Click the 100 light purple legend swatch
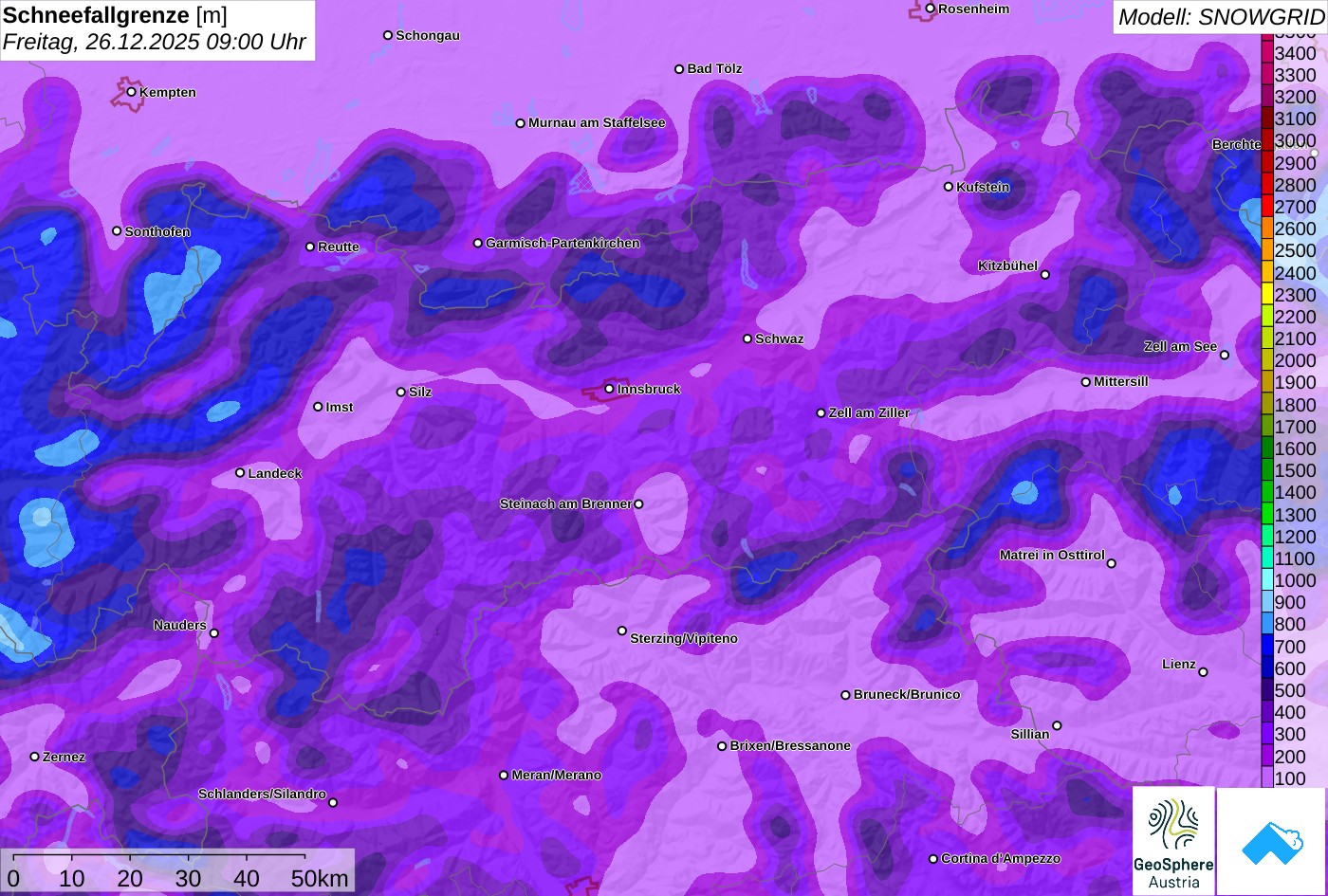This screenshot has height=896, width=1328. pos(1267,778)
